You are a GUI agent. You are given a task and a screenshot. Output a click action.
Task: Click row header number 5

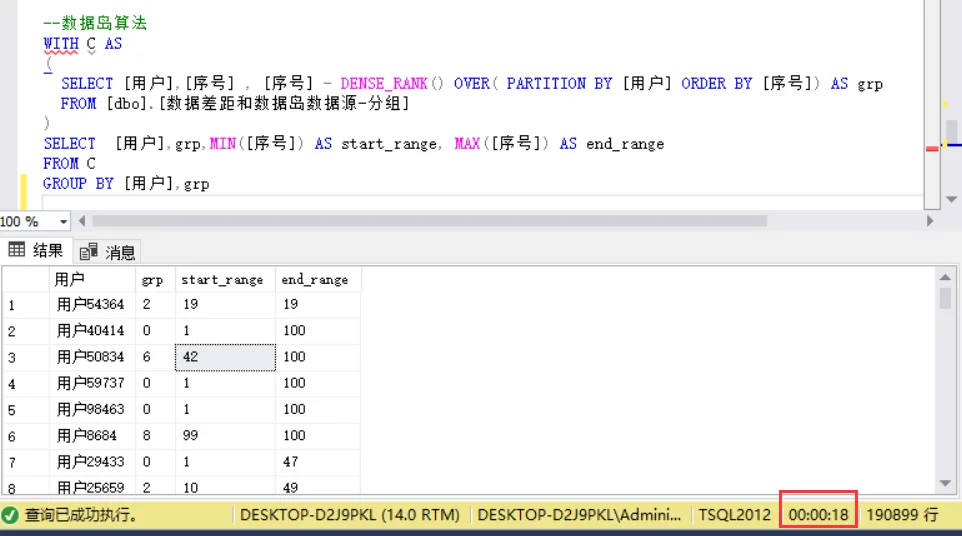pyautogui.click(x=25, y=410)
